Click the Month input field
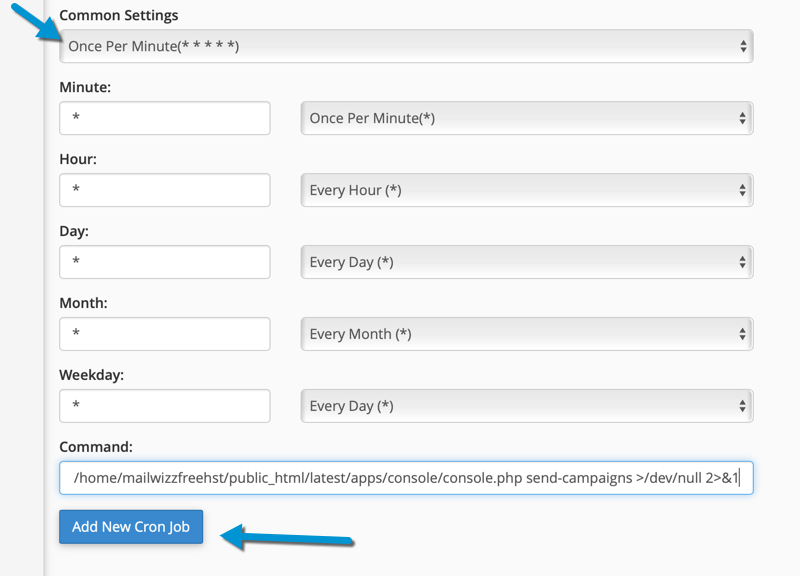This screenshot has width=800, height=576. 165,334
